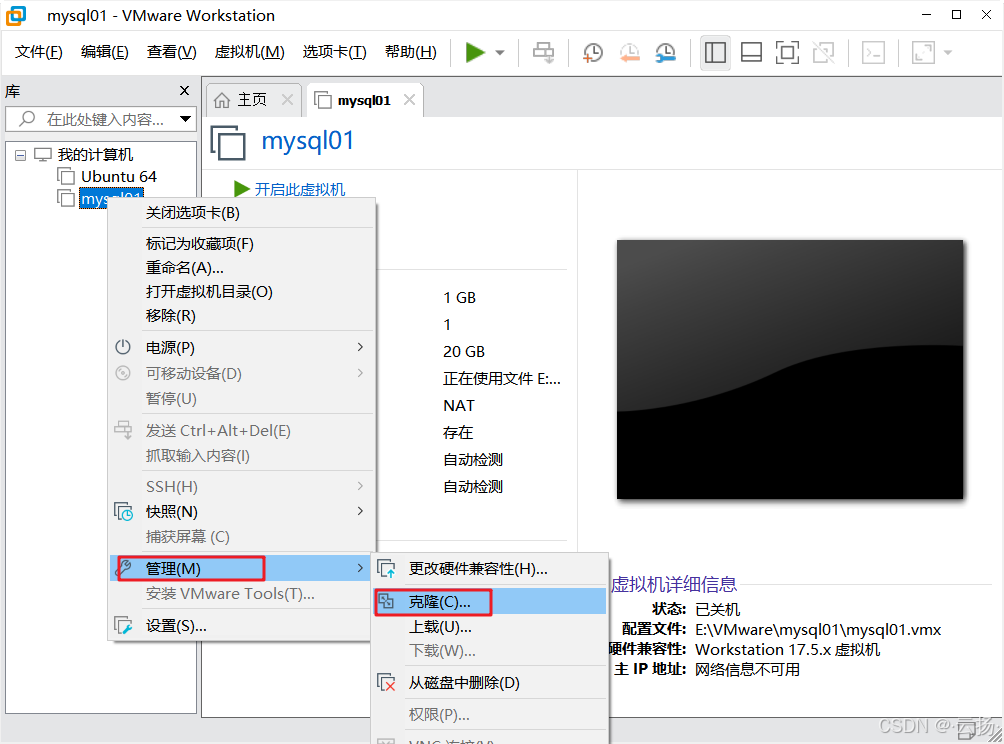Image resolution: width=1004 pixels, height=744 pixels.
Task: Click delete icon beside 从磁盘中删除(D)
Action: coord(386,683)
